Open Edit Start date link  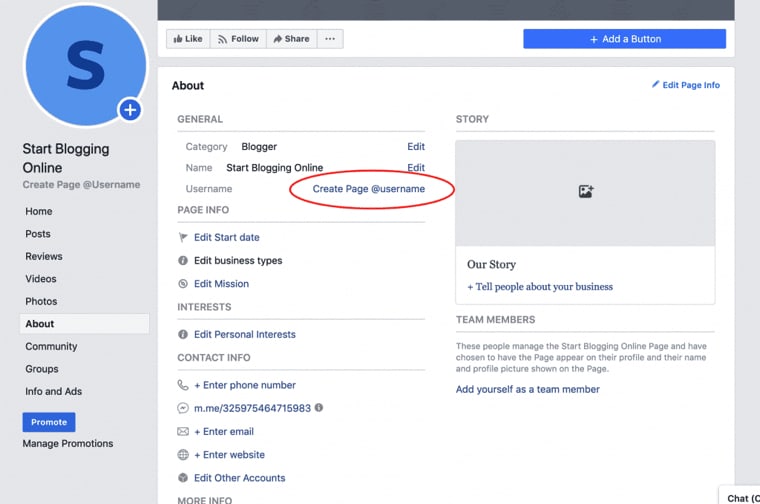(x=227, y=237)
